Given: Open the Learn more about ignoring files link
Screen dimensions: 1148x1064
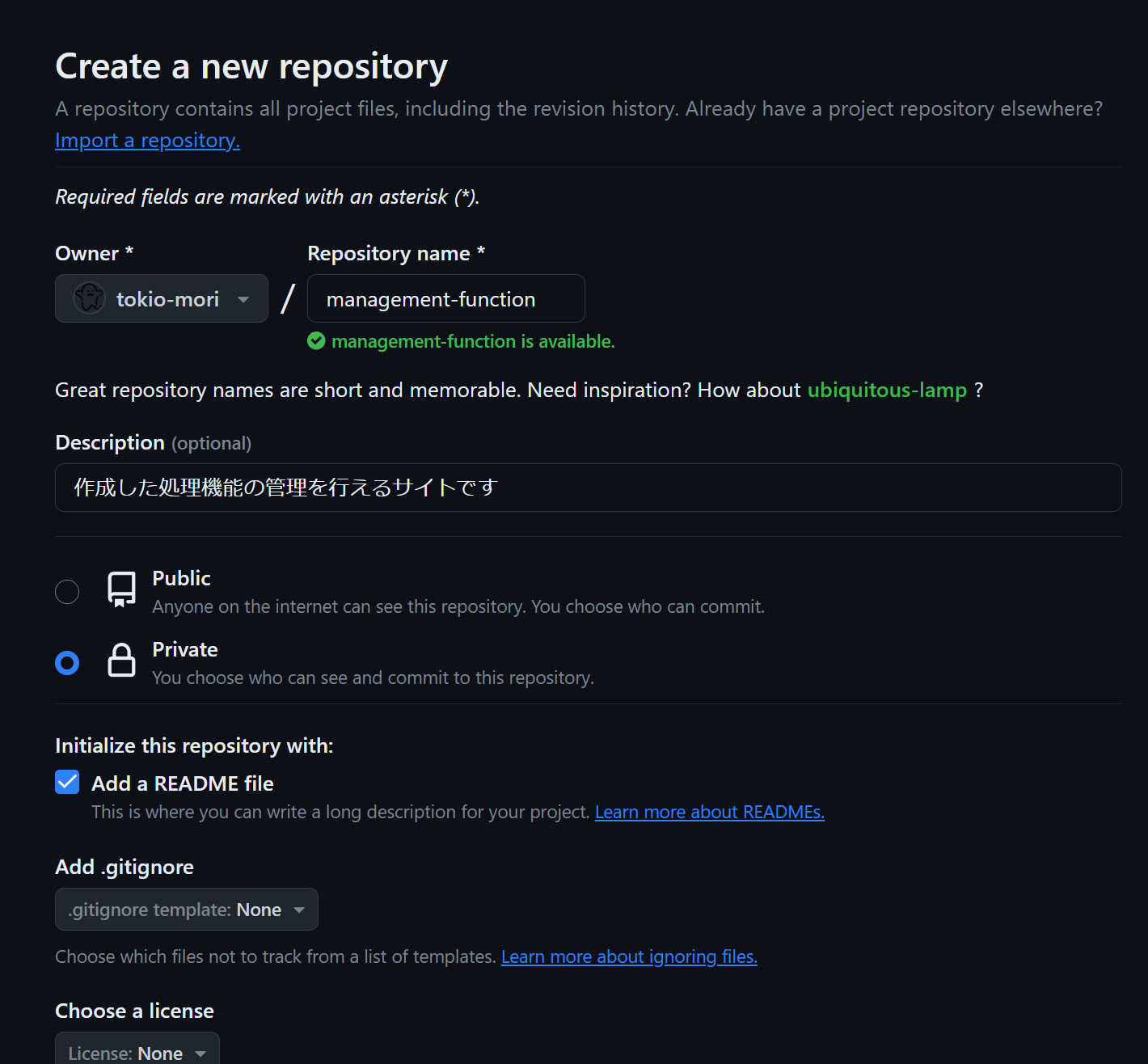Looking at the screenshot, I should pos(629,956).
